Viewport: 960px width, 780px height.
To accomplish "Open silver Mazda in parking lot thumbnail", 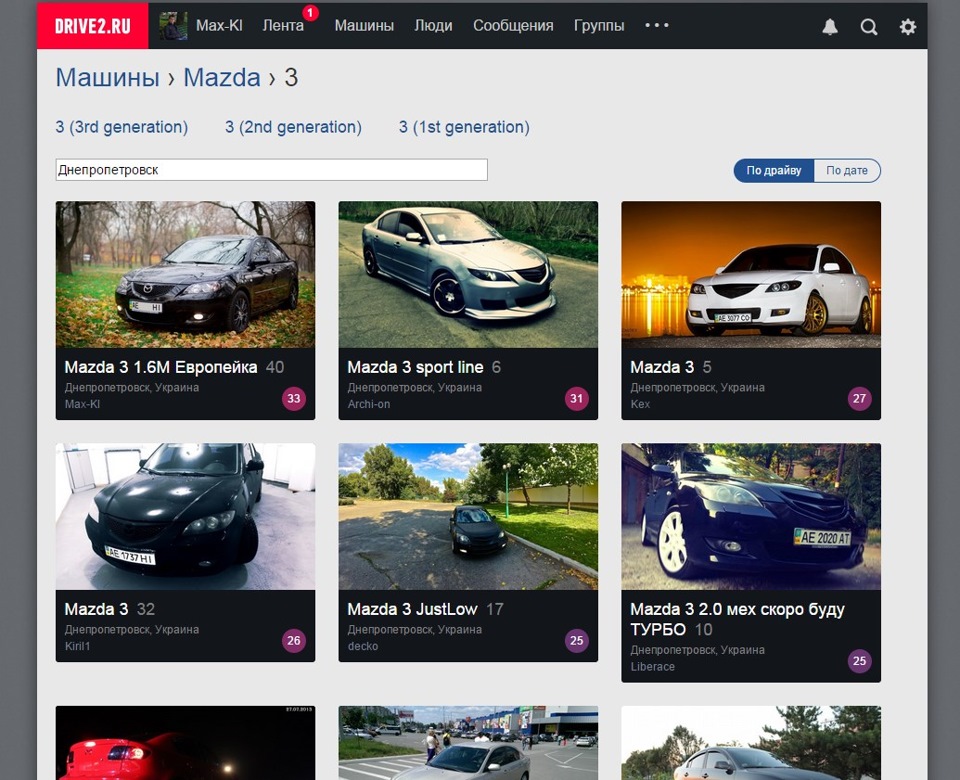I will coord(468,743).
